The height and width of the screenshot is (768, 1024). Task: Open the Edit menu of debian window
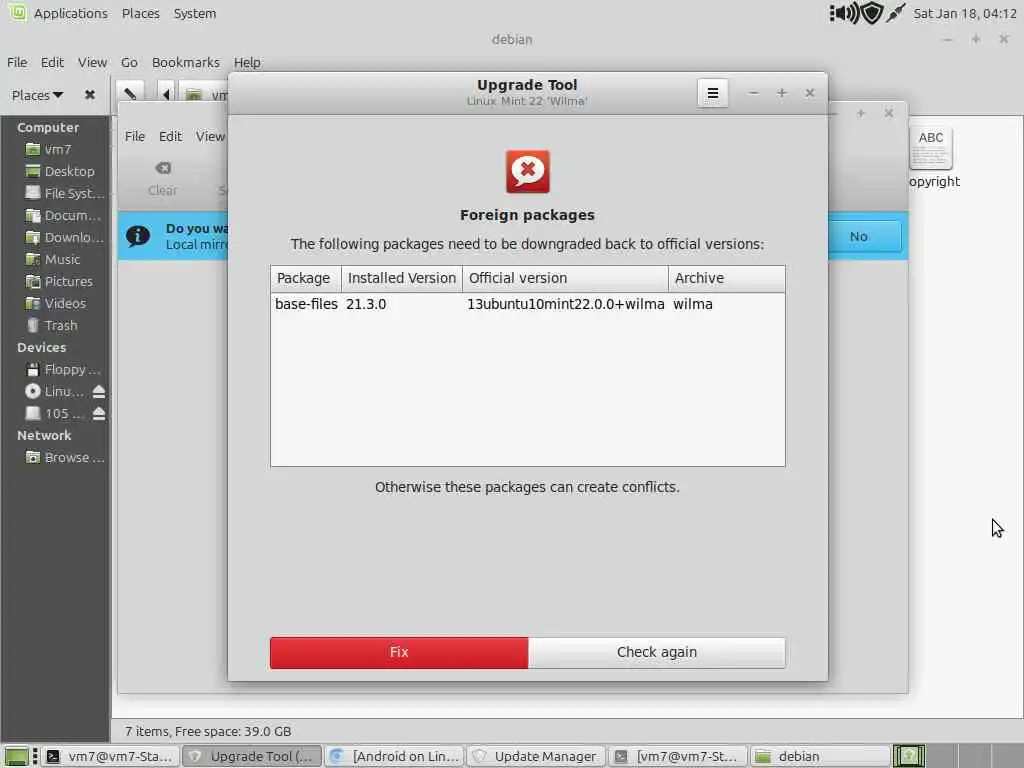(x=52, y=62)
